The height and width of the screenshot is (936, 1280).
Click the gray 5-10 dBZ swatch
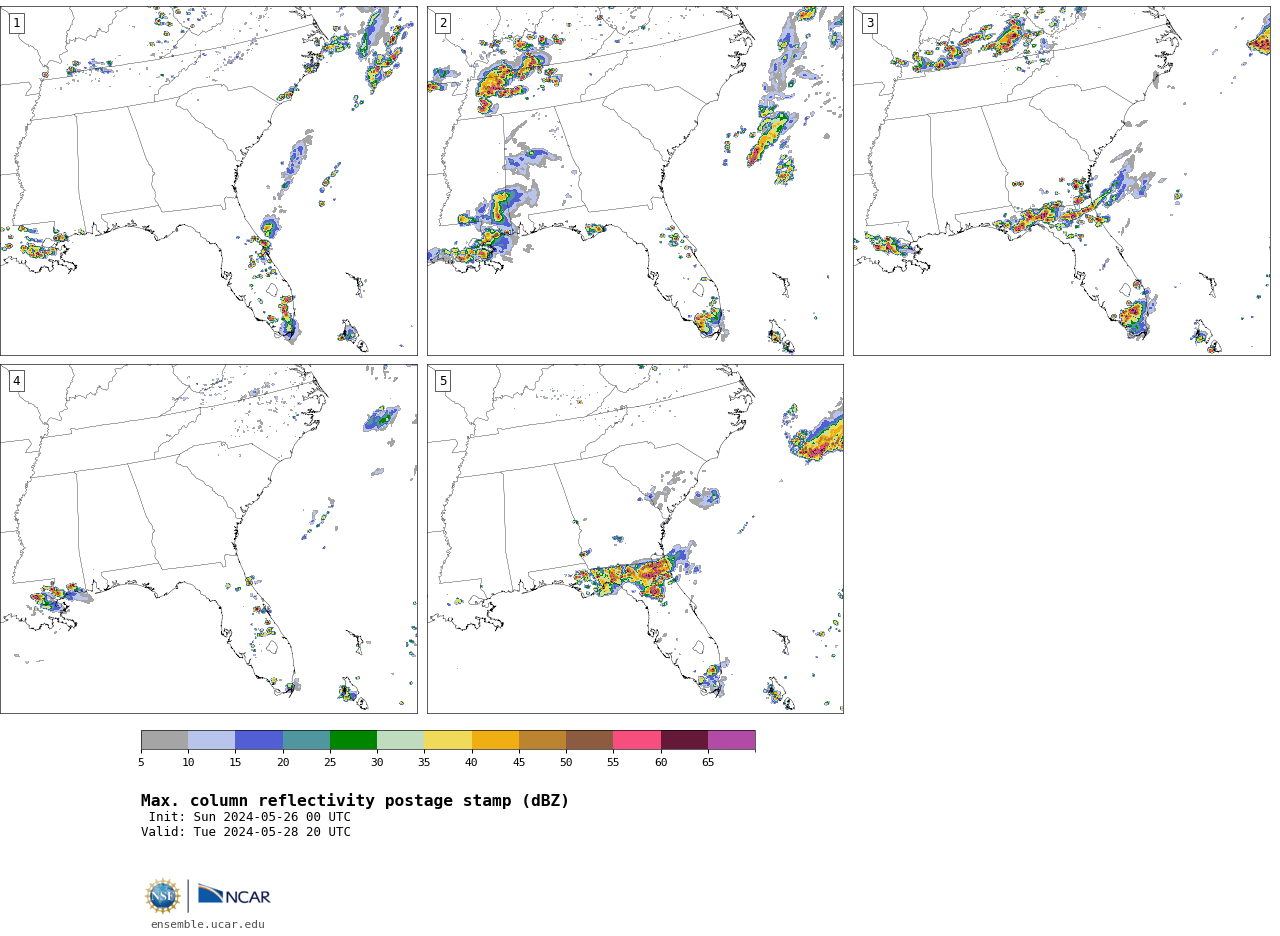(x=164, y=740)
